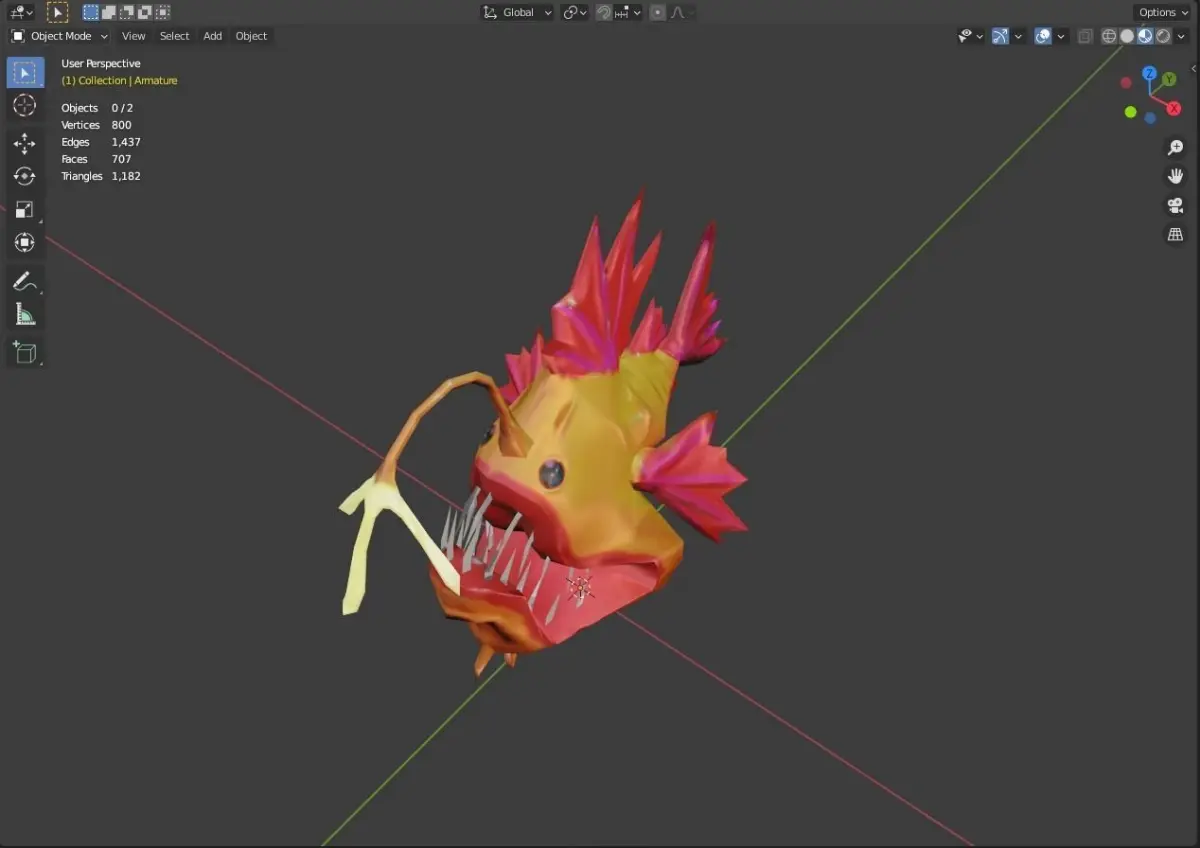Toggle Show Gizmo button
Viewport: 1200px width, 848px height.
(x=1000, y=36)
